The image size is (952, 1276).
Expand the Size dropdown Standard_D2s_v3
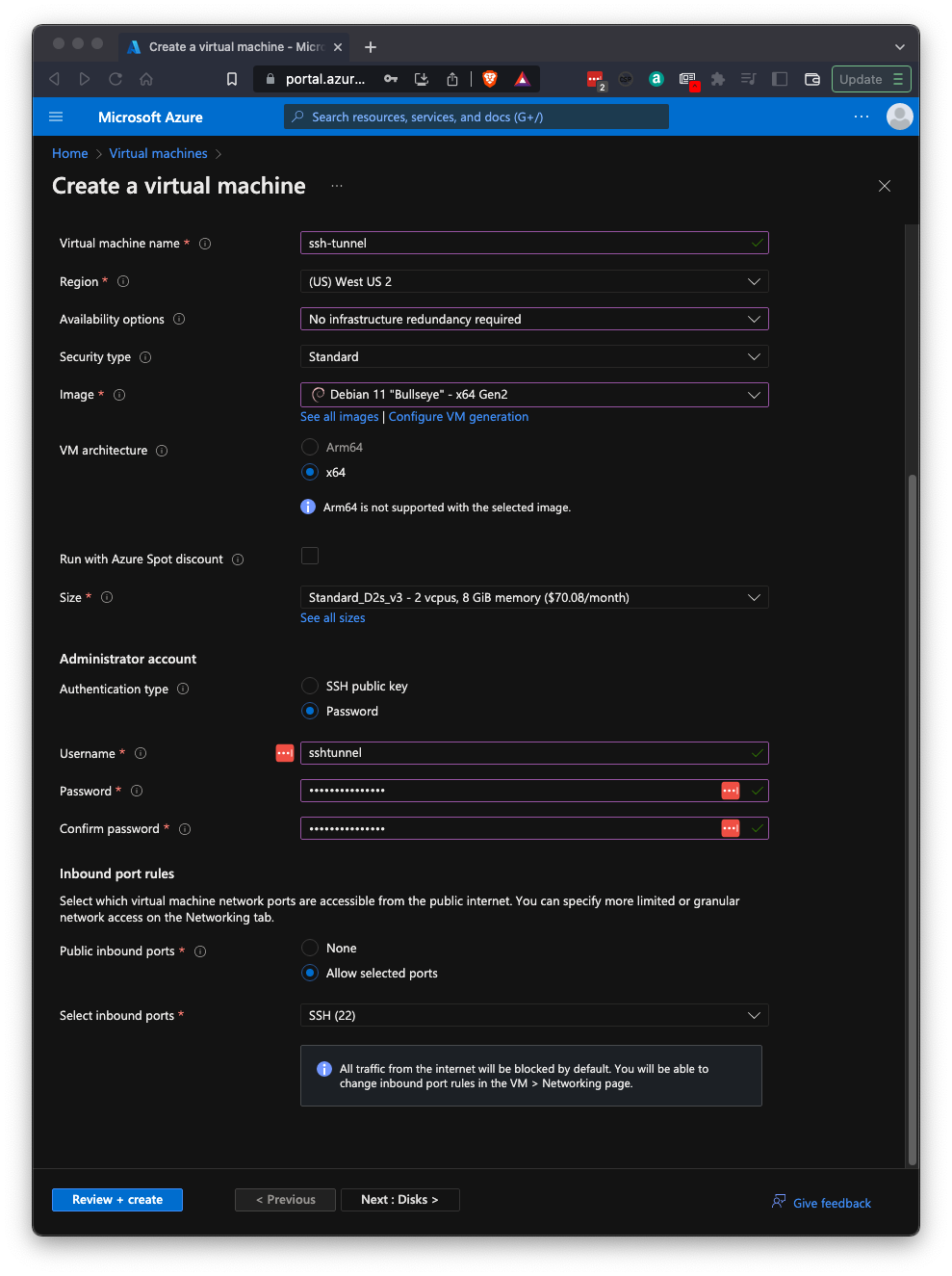534,597
